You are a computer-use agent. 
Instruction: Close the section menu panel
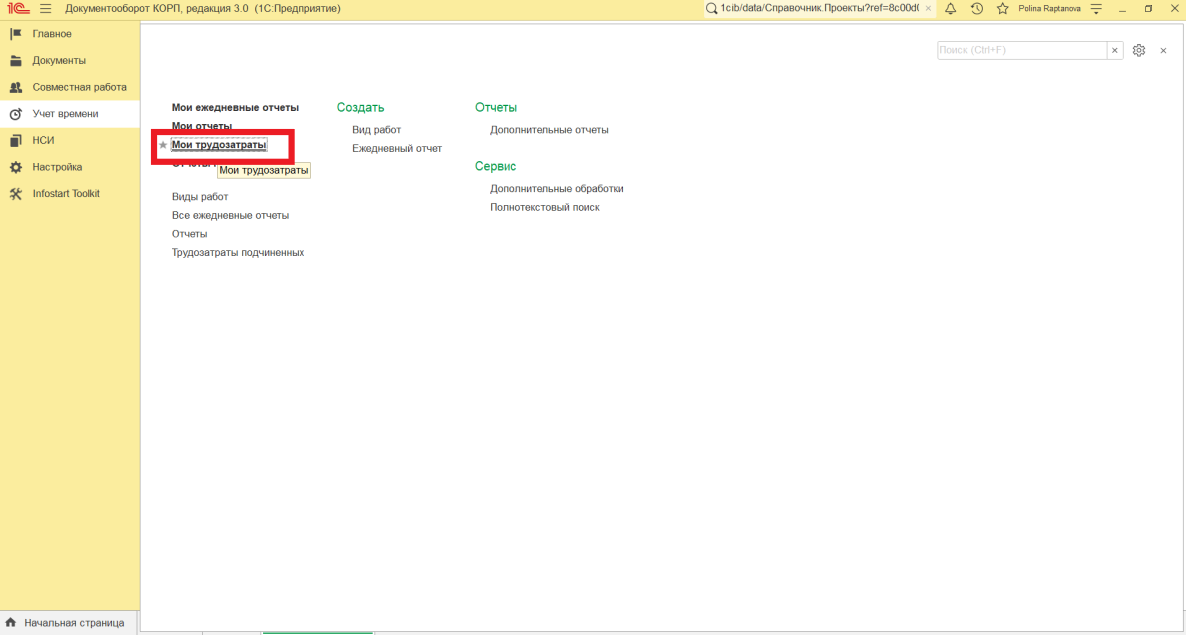(1163, 50)
